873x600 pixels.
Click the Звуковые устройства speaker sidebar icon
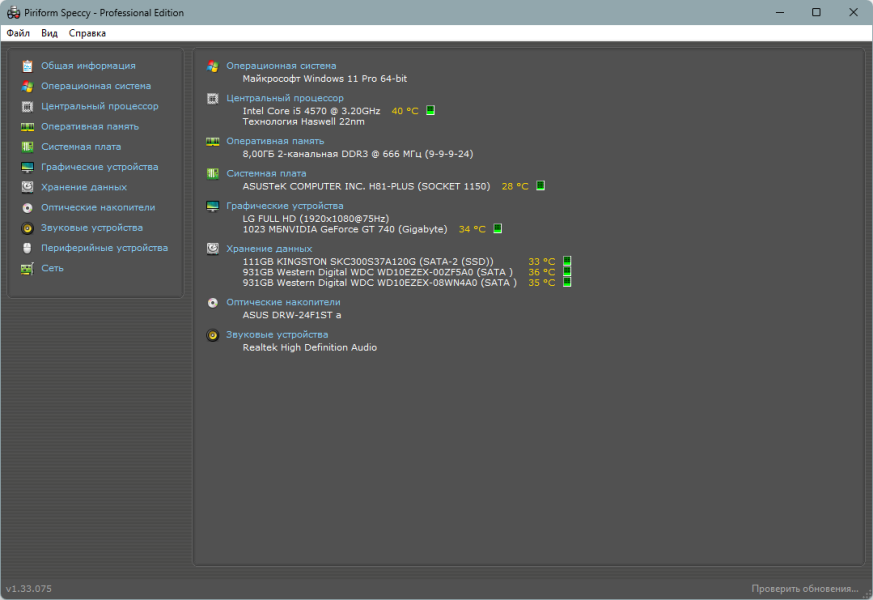point(27,228)
